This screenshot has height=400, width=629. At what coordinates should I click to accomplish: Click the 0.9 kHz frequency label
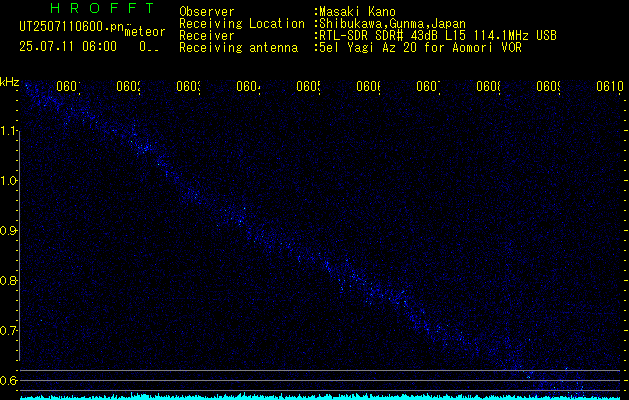click(8, 231)
